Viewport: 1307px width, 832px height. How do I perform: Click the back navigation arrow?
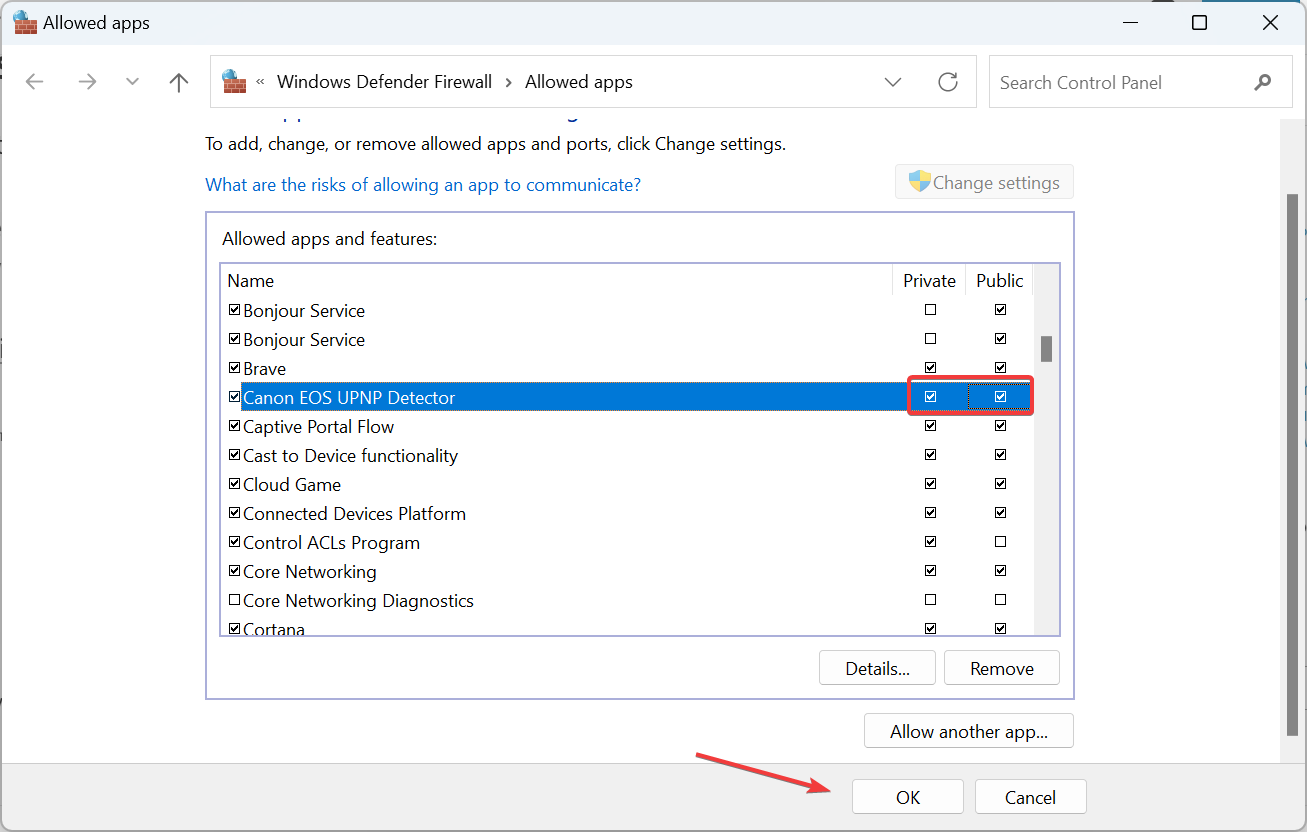click(x=35, y=82)
